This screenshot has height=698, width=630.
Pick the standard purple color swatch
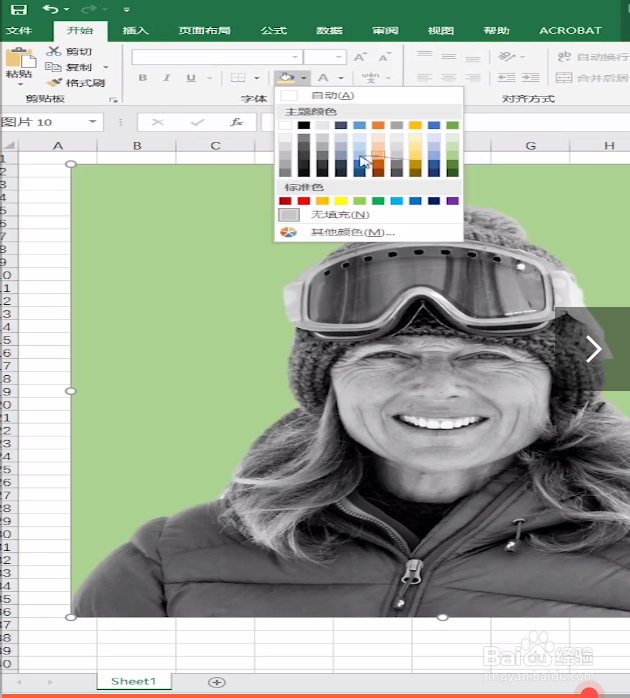[452, 201]
